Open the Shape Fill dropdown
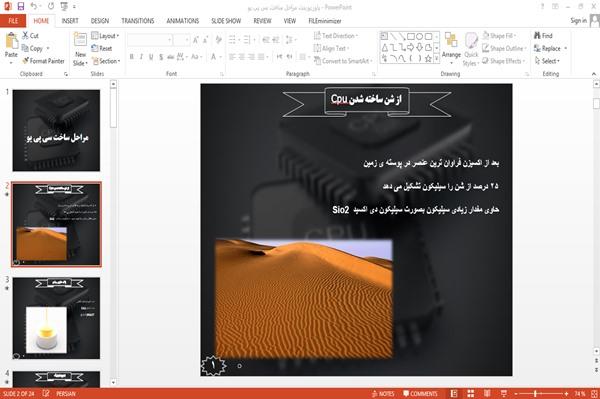 point(499,36)
